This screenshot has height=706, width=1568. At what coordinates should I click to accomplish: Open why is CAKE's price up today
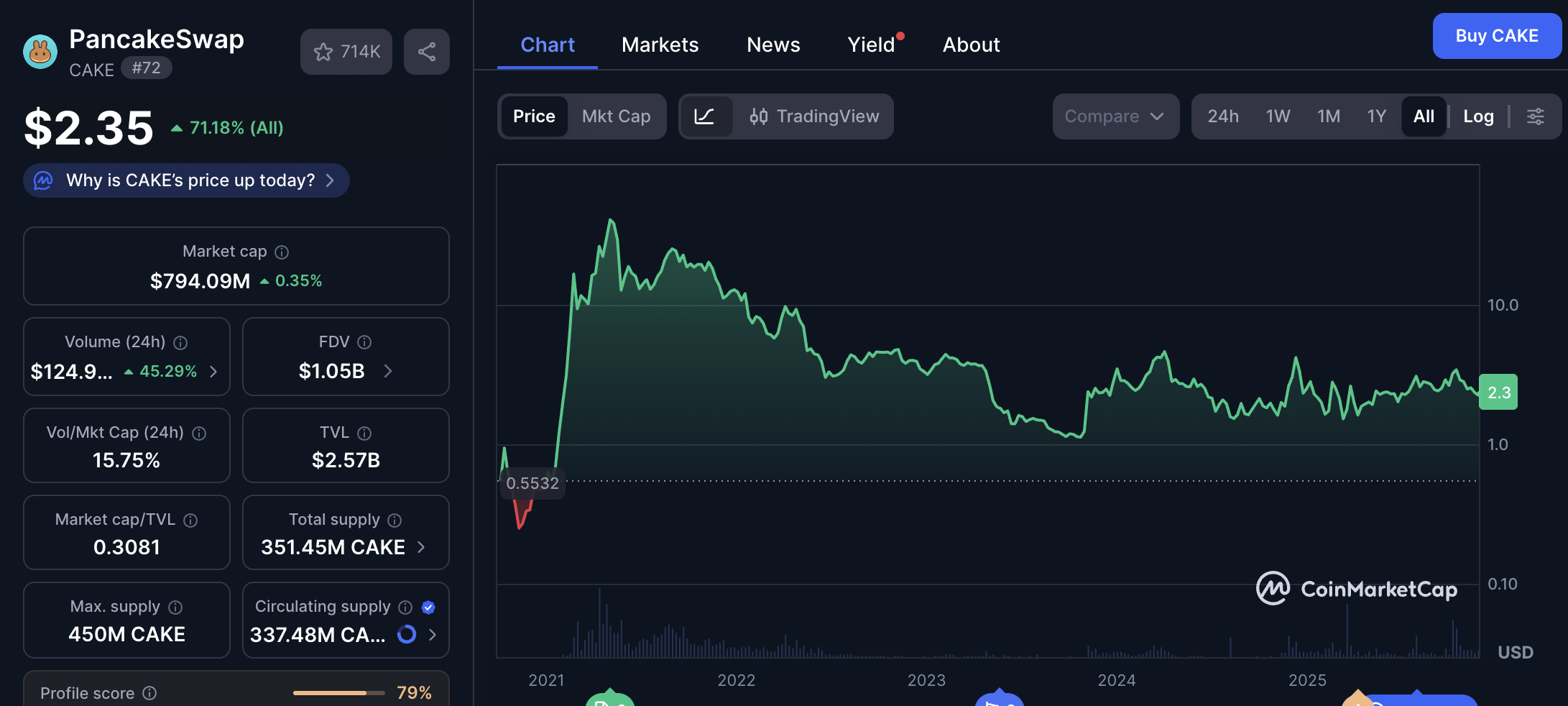coord(185,180)
